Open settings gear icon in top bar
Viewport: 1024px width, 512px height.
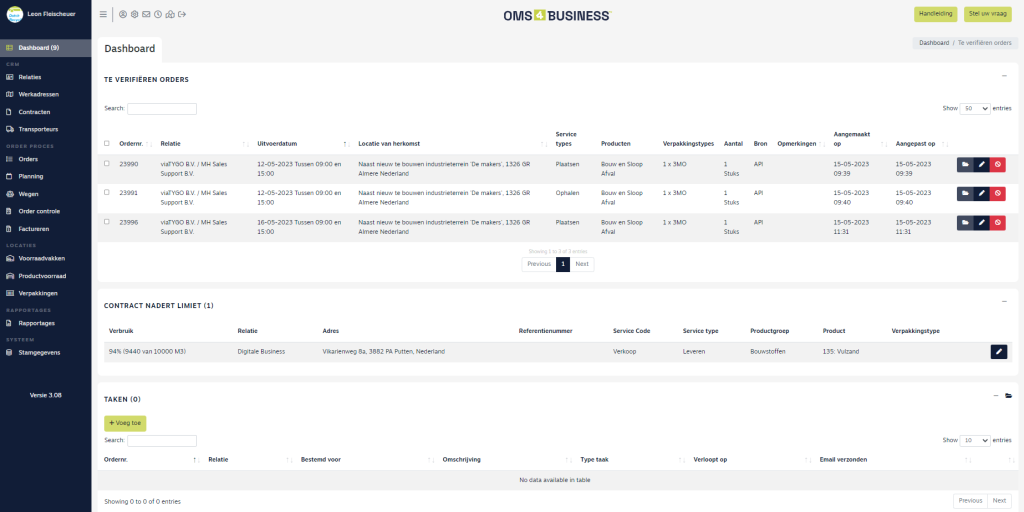pyautogui.click(x=135, y=14)
